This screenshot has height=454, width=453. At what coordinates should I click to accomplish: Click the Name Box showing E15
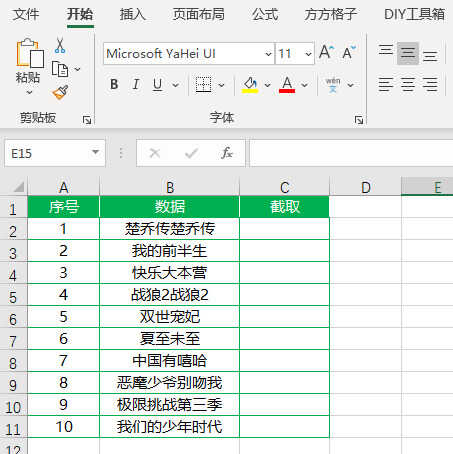pyautogui.click(x=47, y=153)
